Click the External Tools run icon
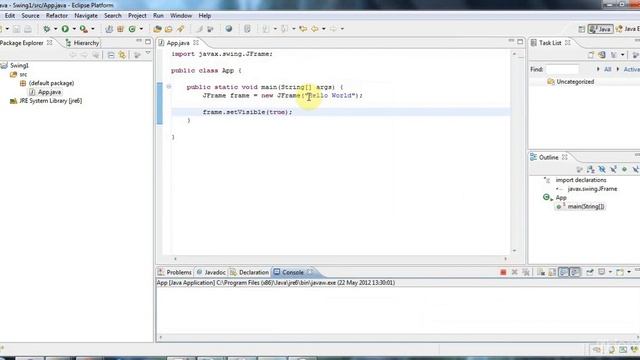 [x=84, y=29]
